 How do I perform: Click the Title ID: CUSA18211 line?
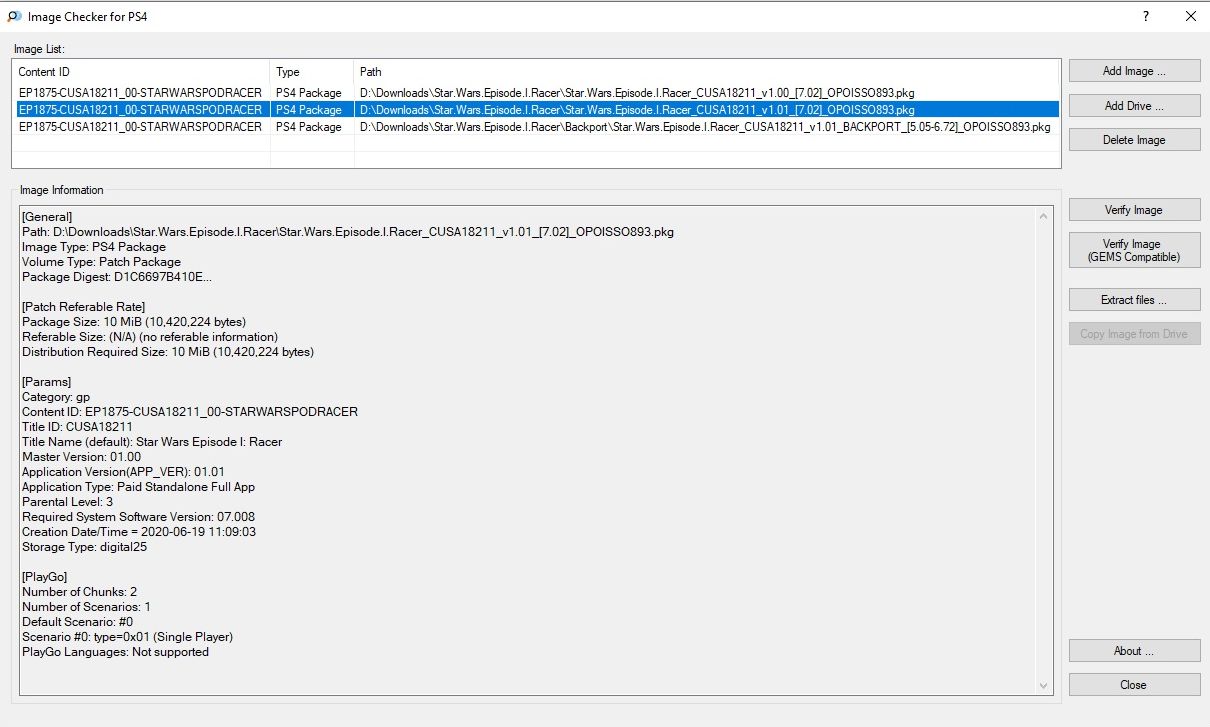77,427
